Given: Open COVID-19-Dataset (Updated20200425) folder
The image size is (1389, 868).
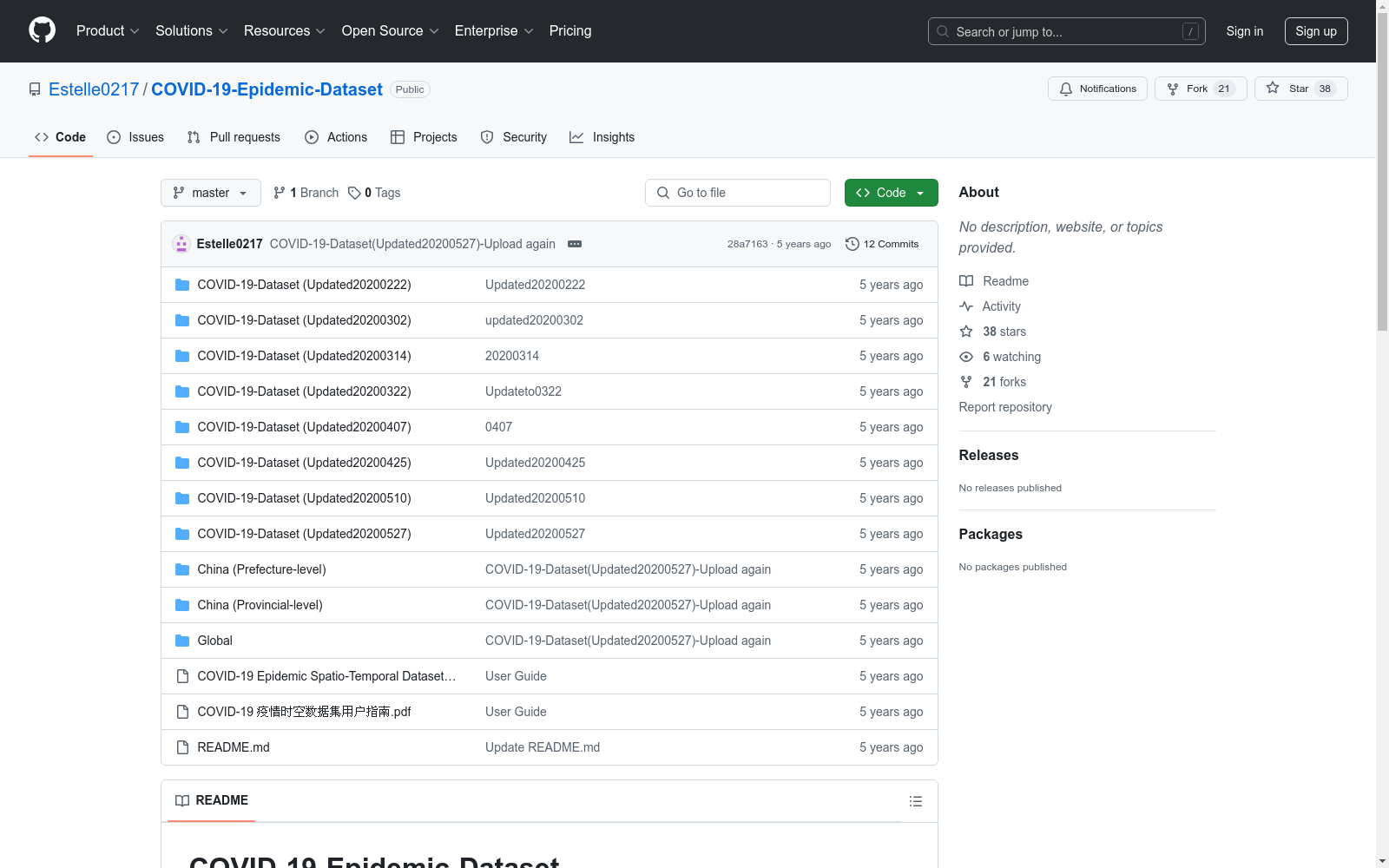Looking at the screenshot, I should (x=304, y=463).
